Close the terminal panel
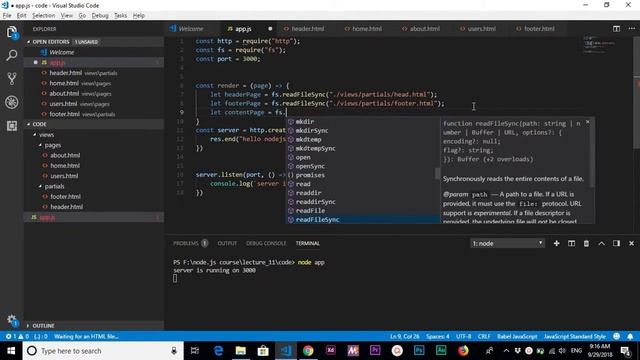Image resolution: width=640 pixels, height=360 pixels. click(631, 243)
